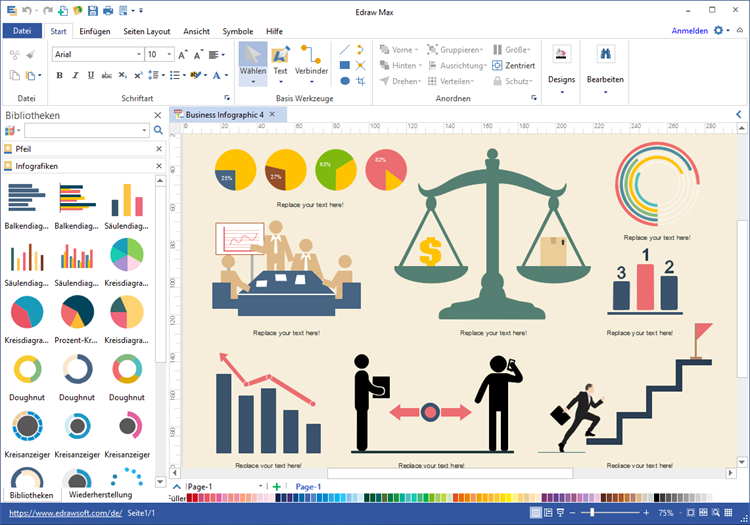
Task: Select the line drawing tool
Action: [345, 50]
